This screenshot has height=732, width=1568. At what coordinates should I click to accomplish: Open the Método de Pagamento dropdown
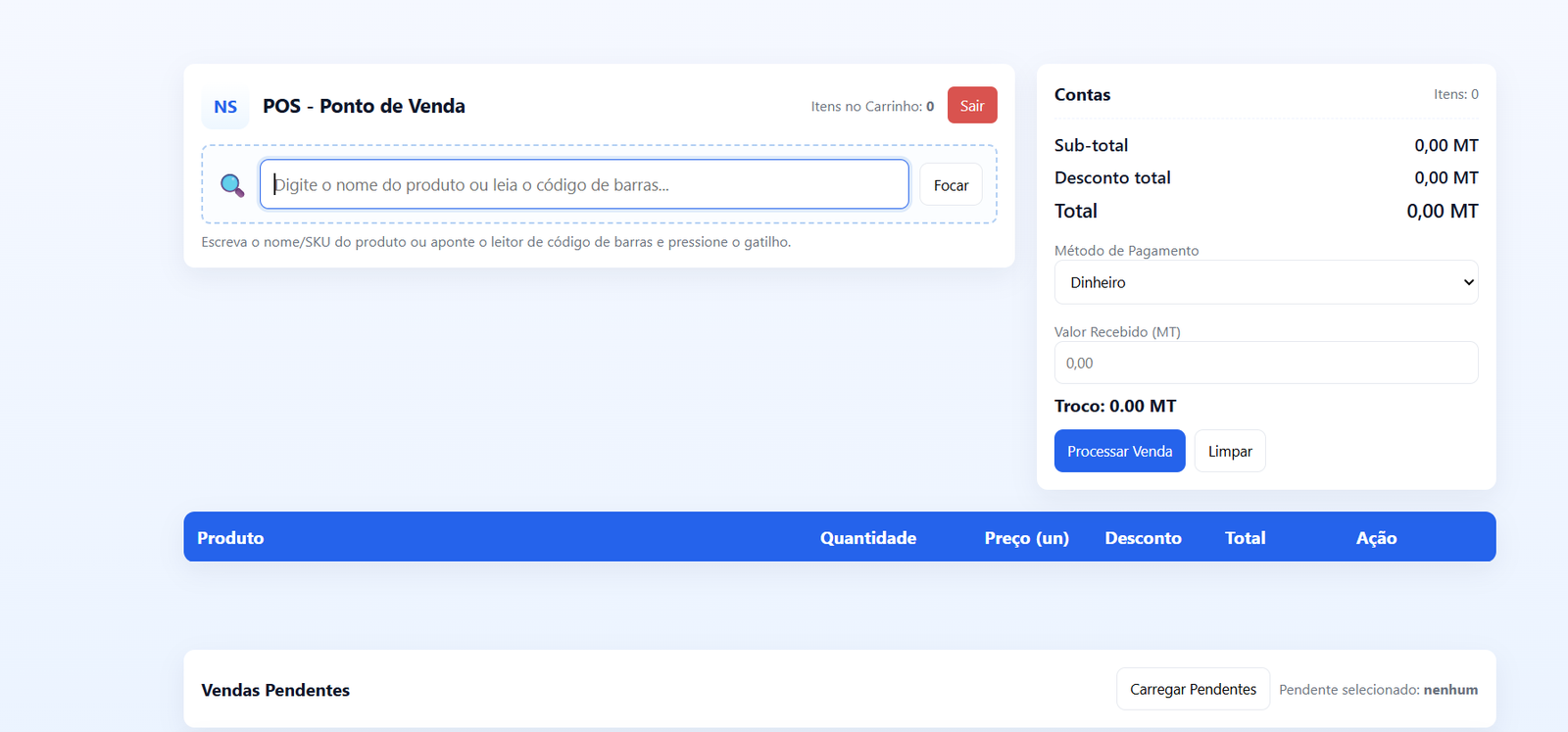tap(1266, 282)
